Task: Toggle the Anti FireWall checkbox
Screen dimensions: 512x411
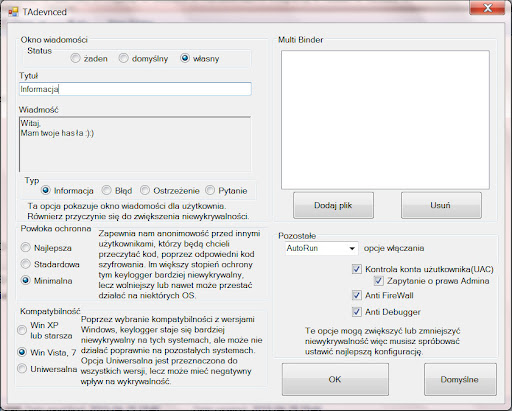Action: click(357, 295)
